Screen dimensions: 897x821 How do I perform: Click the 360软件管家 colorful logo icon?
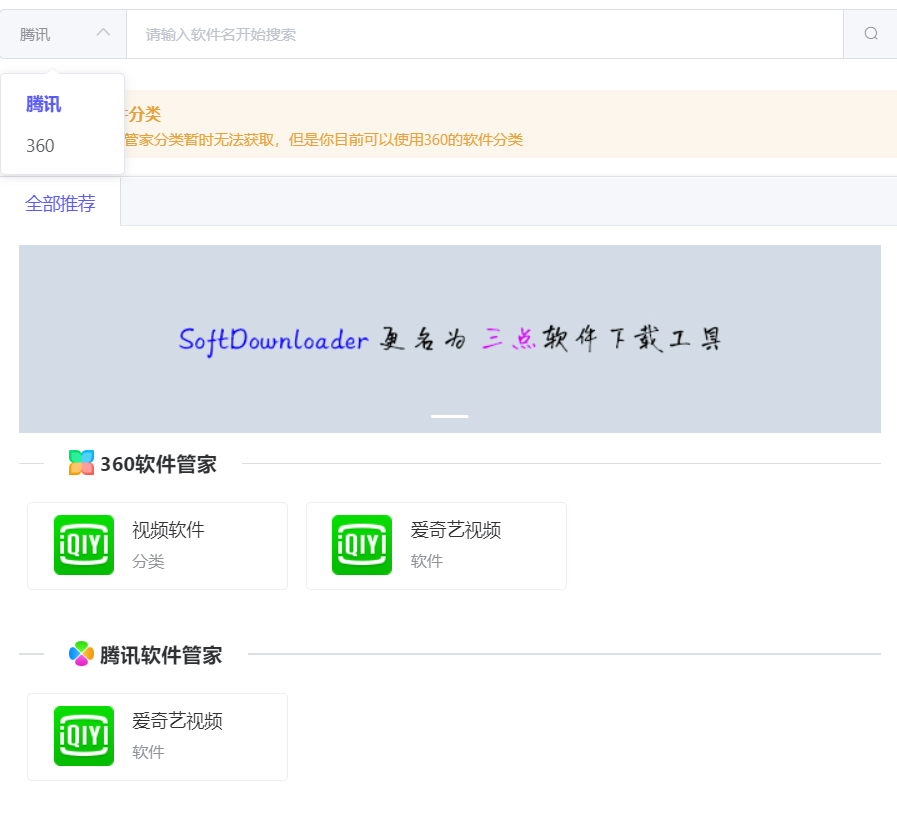tap(79, 462)
